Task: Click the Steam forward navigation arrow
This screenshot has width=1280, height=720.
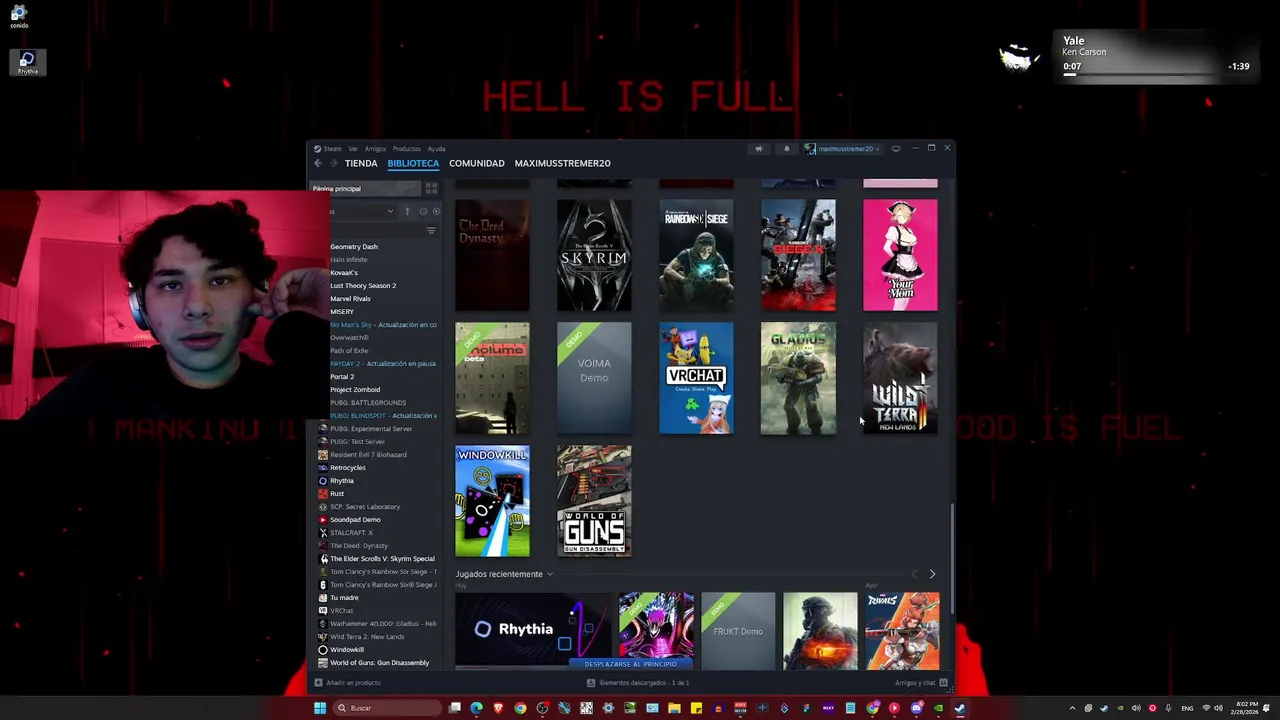Action: pos(334,163)
